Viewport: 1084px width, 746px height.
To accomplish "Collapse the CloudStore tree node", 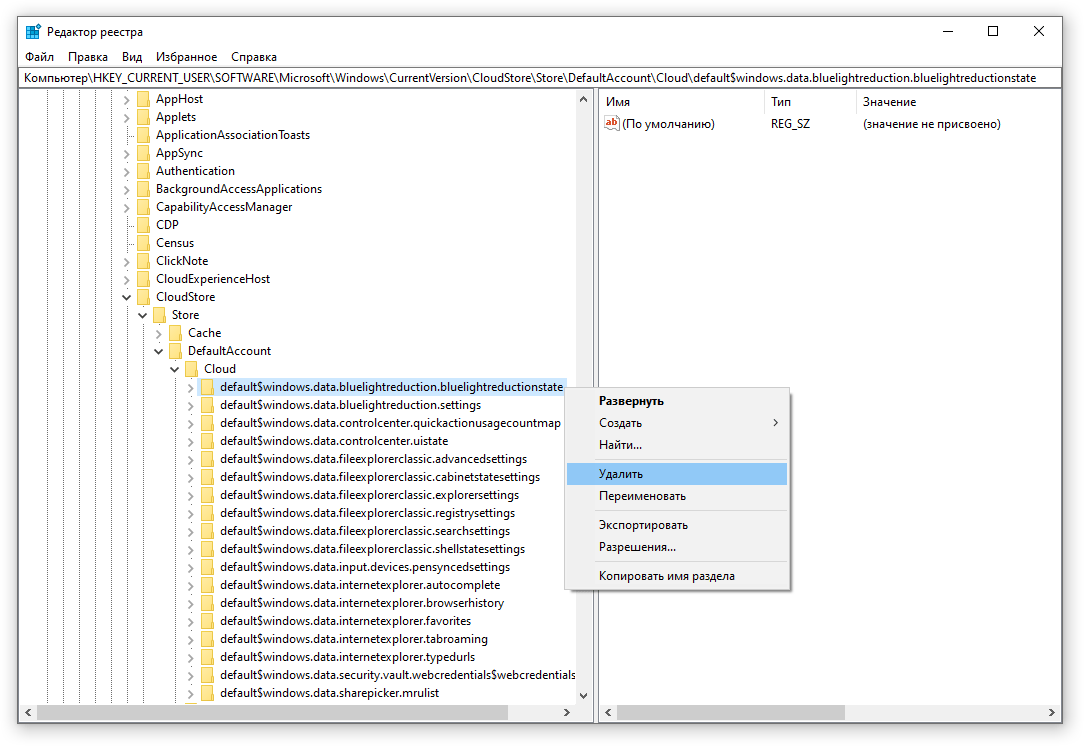I will click(x=127, y=297).
